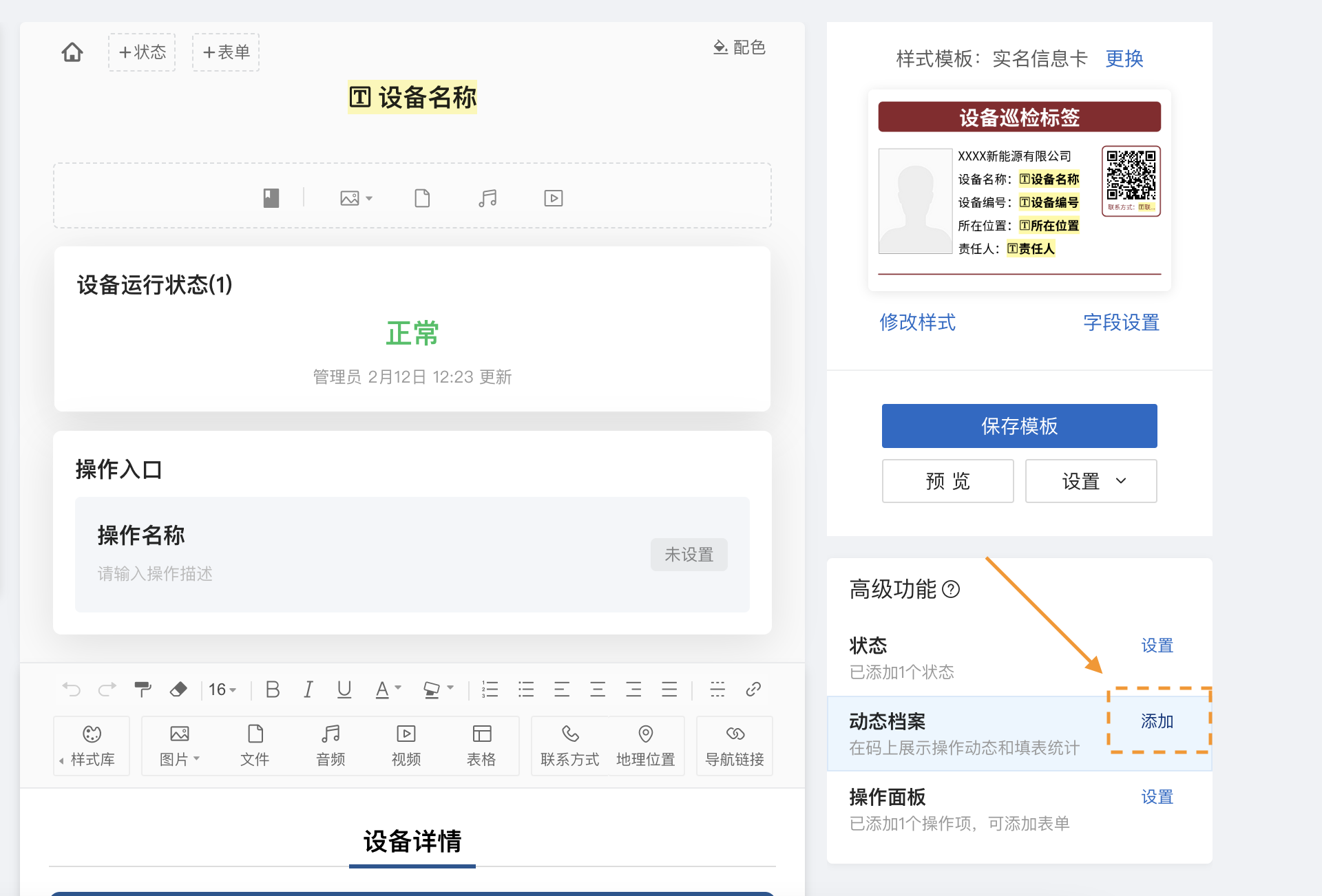The image size is (1322, 896).
Task: Click the format painter icon
Action: 143,689
